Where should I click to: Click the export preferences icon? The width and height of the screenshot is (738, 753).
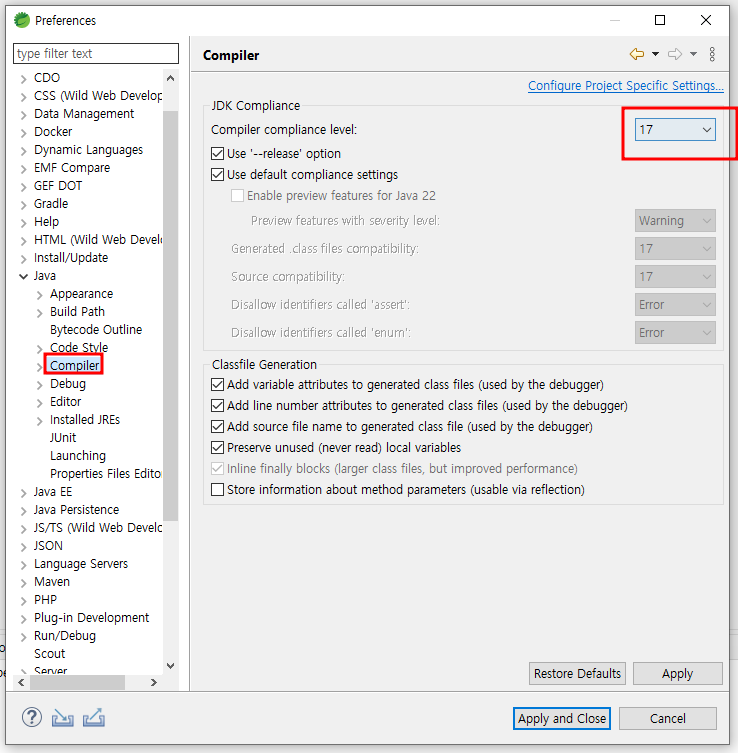[94, 718]
